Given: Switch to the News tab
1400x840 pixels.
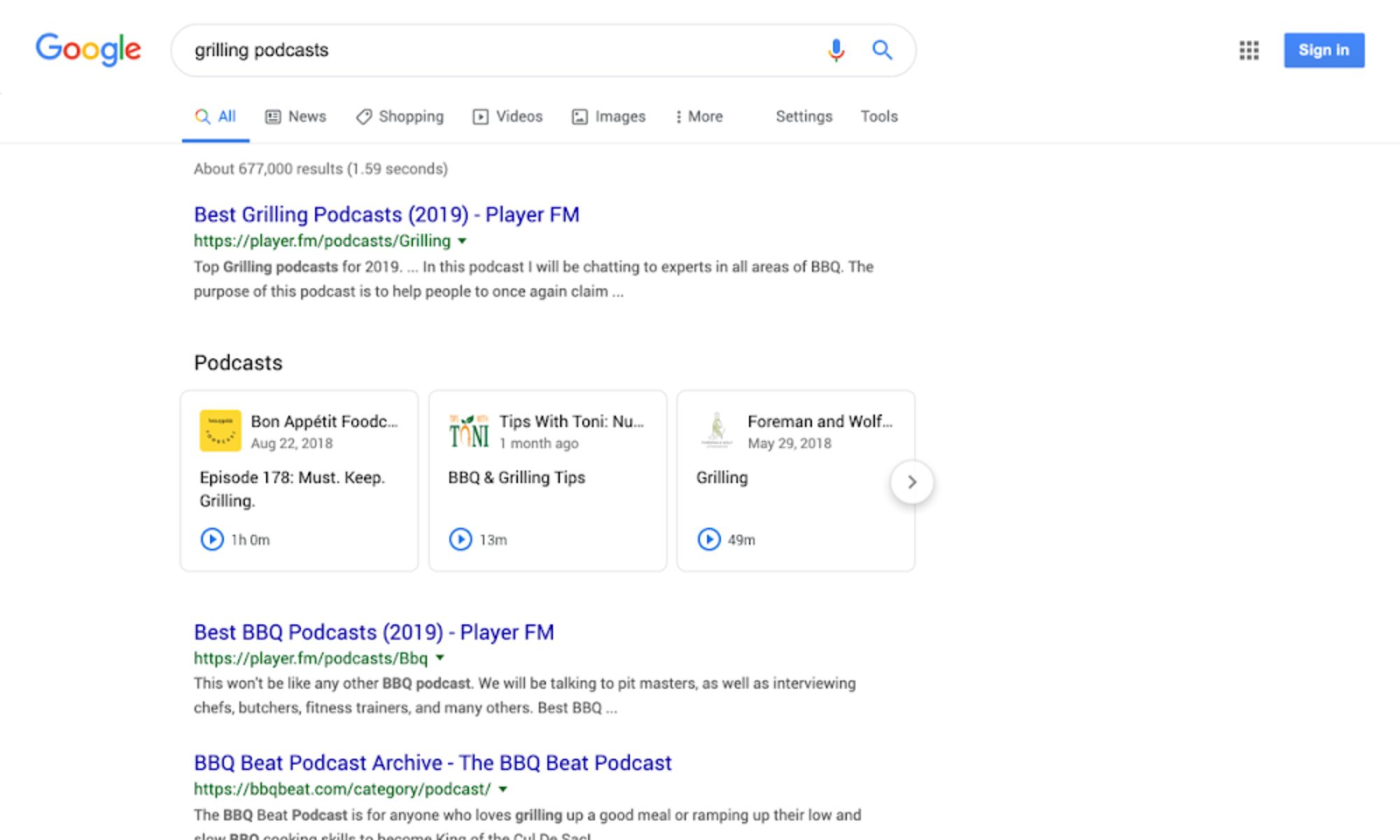Looking at the screenshot, I should pyautogui.click(x=295, y=117).
